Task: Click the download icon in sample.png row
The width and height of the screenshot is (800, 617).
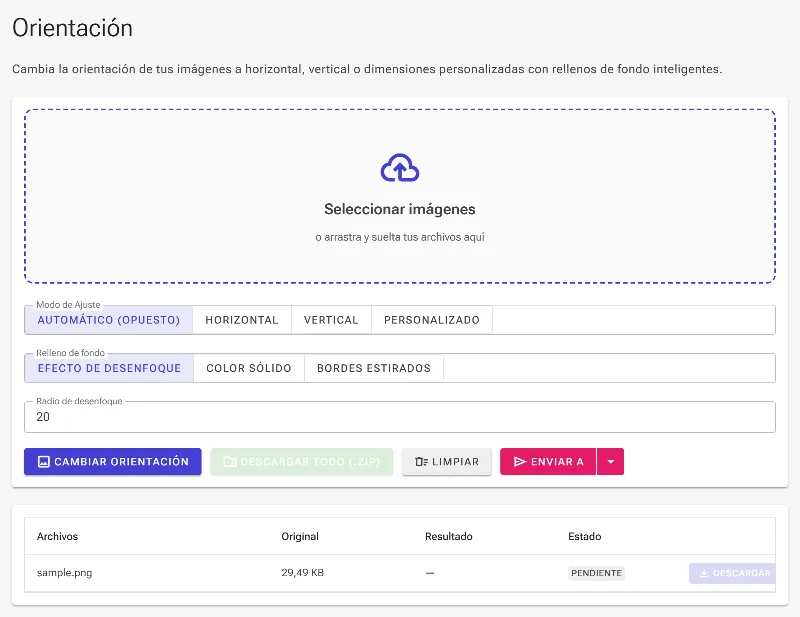Action: point(704,573)
